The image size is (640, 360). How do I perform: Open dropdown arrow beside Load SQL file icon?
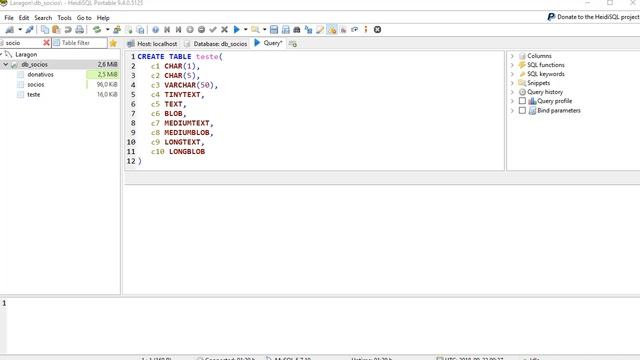click(x=264, y=30)
